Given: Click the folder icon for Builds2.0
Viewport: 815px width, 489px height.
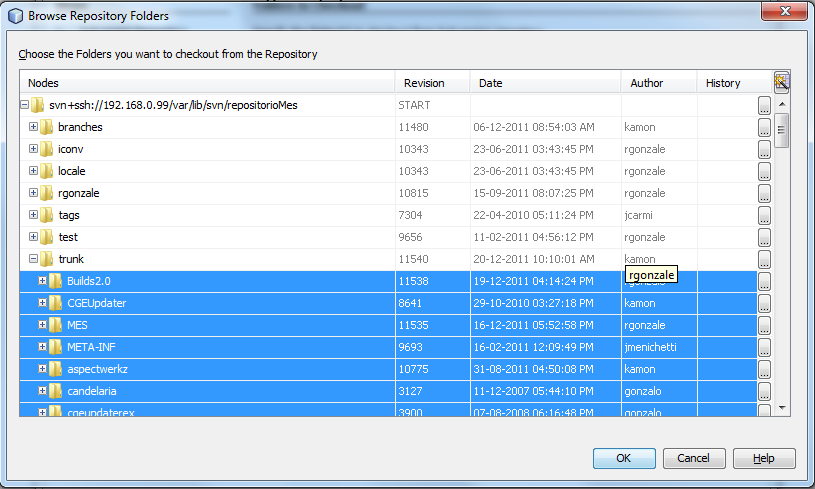Looking at the screenshot, I should [57, 281].
